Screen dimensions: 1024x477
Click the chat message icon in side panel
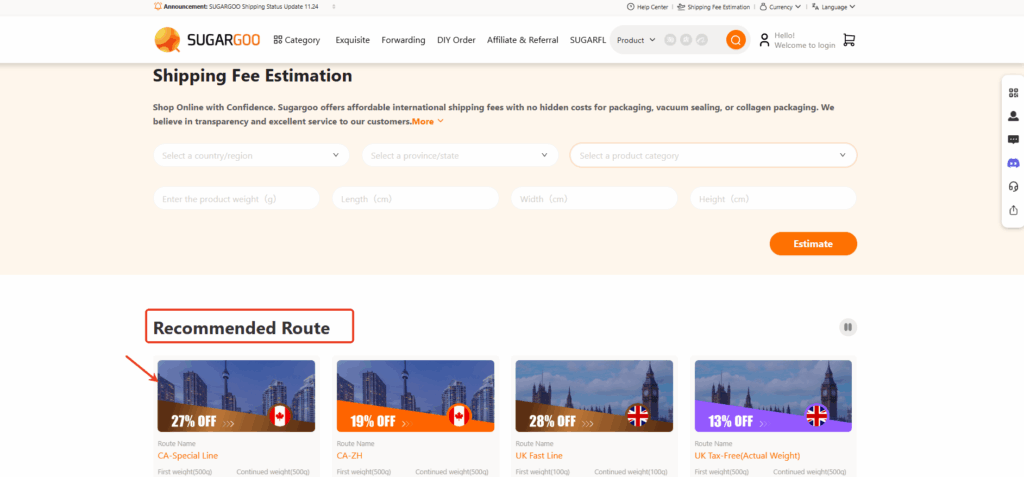click(x=1014, y=140)
